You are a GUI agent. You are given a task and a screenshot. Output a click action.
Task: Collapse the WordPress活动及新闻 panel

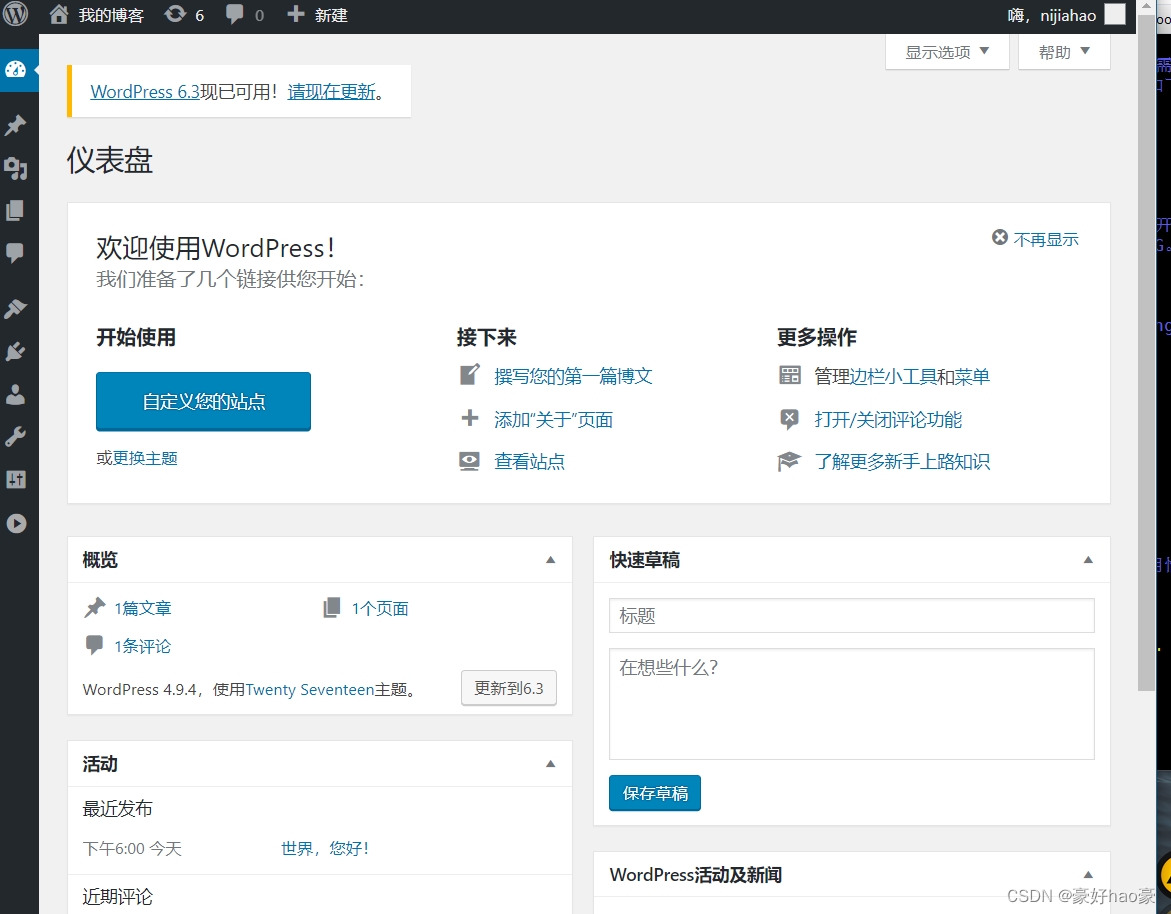[1088, 874]
